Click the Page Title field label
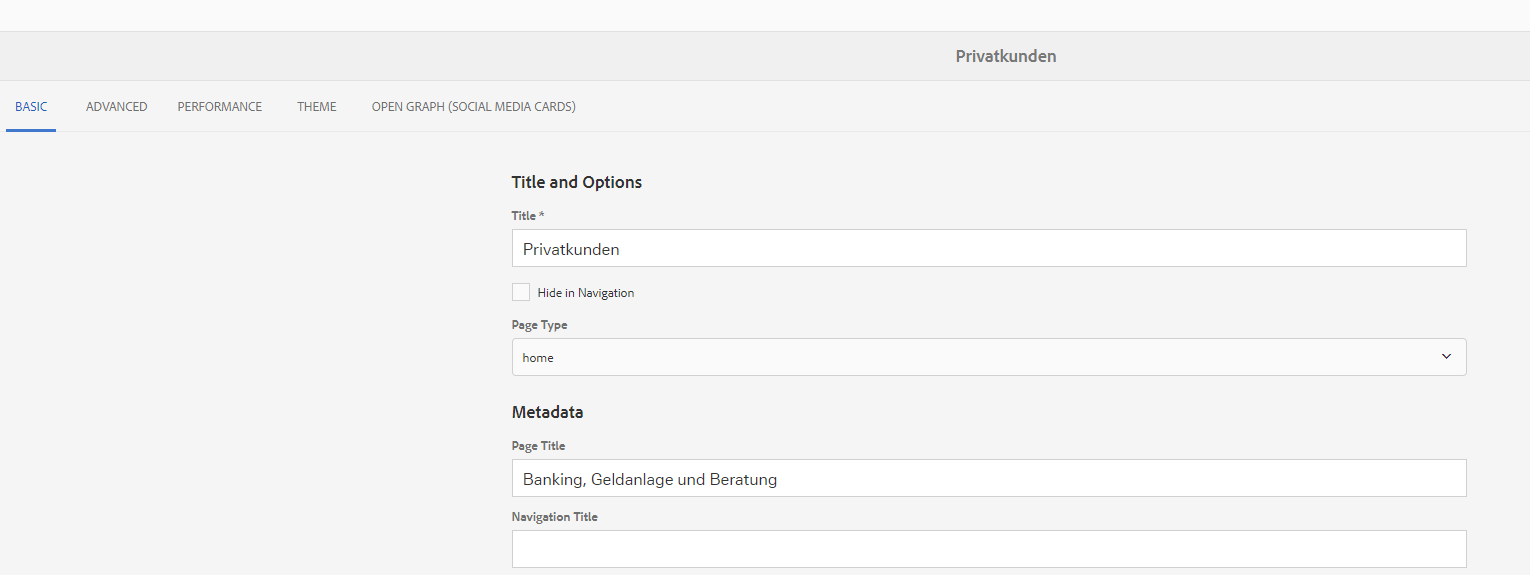1530x575 pixels. [x=538, y=446]
